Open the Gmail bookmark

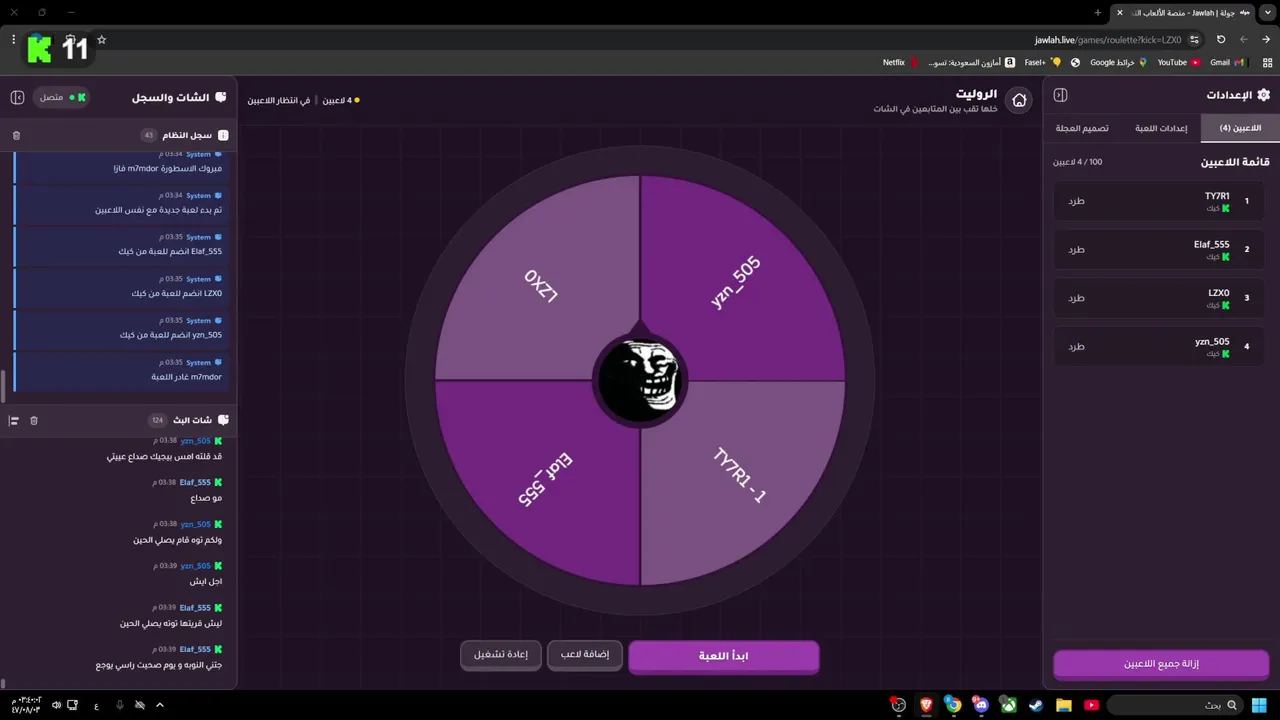pyautogui.click(x=1226, y=62)
